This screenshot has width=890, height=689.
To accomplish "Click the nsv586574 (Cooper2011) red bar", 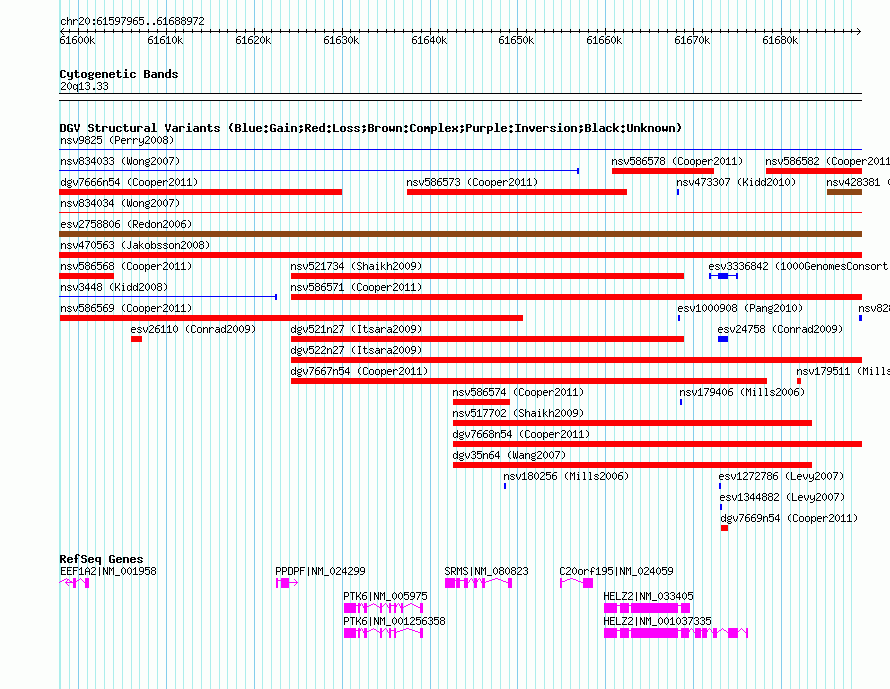I will (481, 402).
